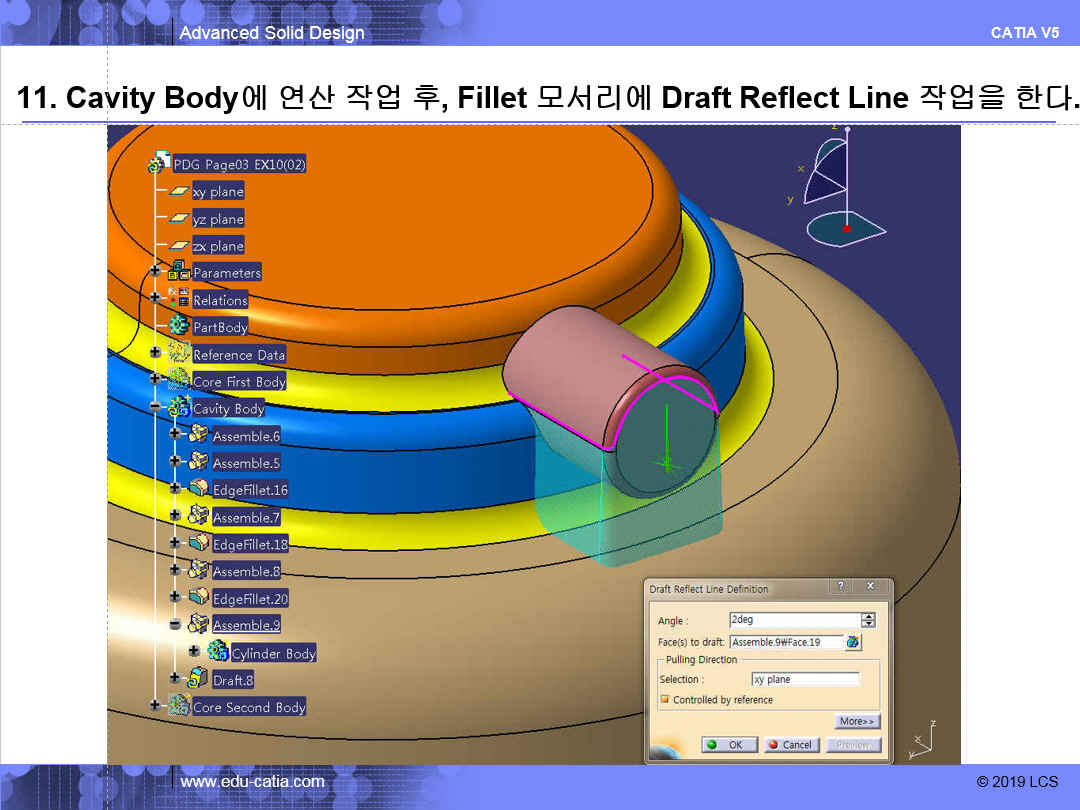
Task: Click the Draft.8 feature icon
Action: [x=198, y=679]
